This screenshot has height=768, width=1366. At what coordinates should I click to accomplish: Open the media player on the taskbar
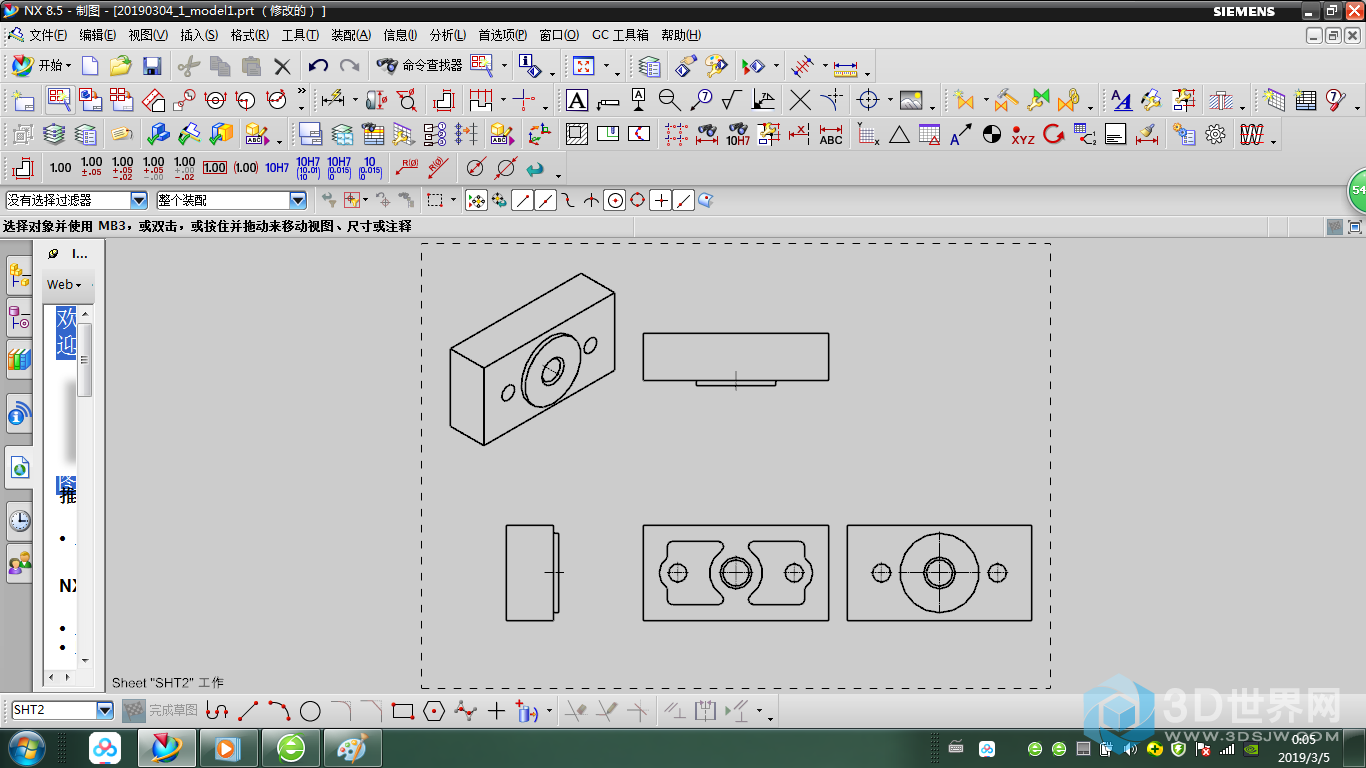(229, 748)
